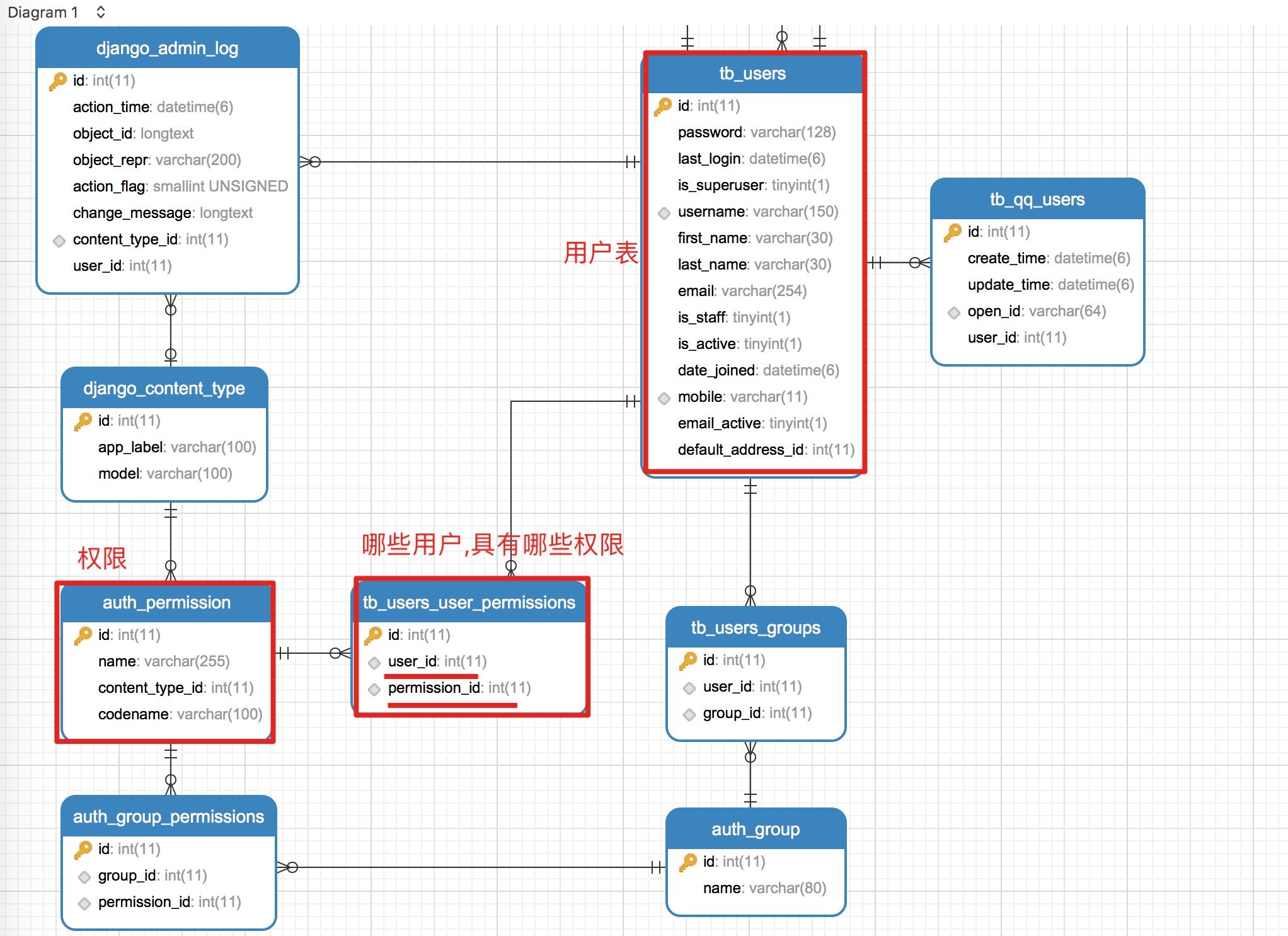Image resolution: width=1288 pixels, height=936 pixels.
Task: Click the tb_users id key icon
Action: [x=663, y=106]
